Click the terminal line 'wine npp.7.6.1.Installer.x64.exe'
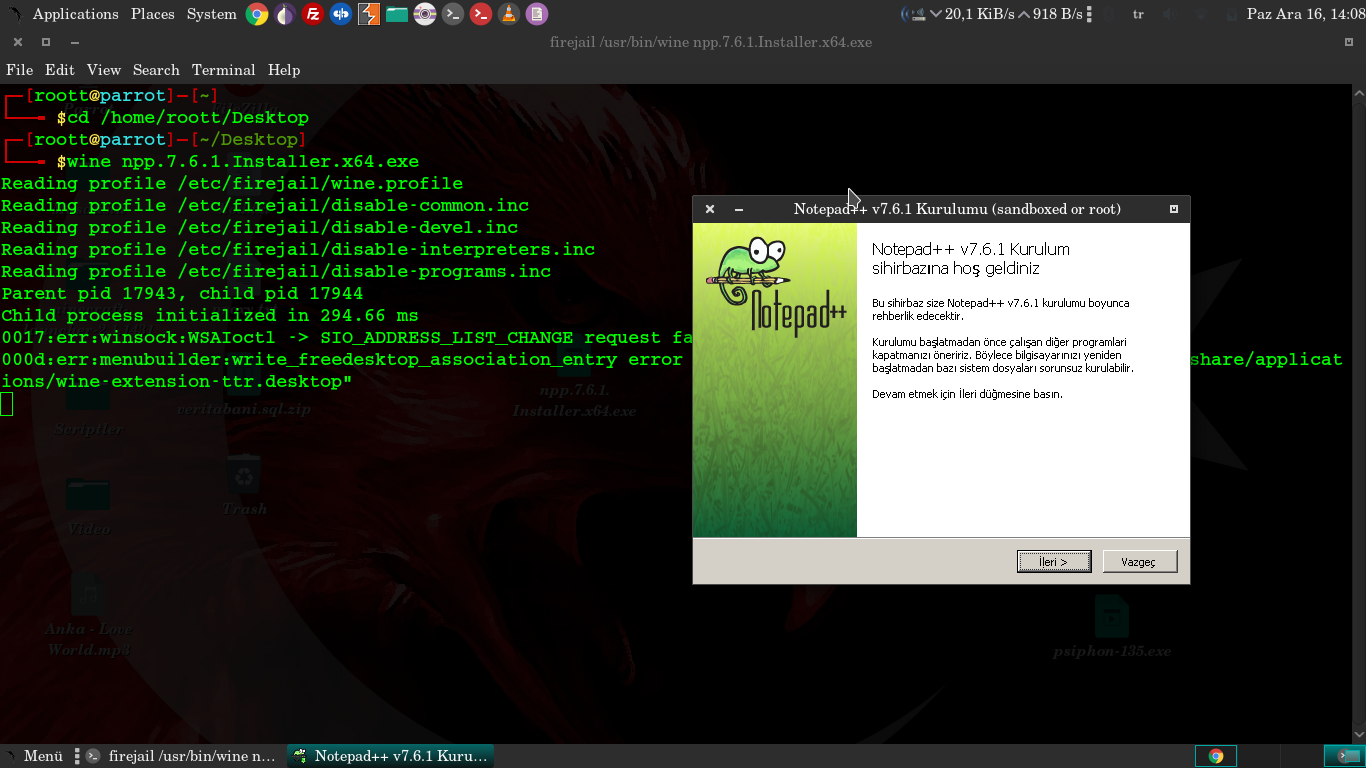Viewport: 1366px width, 768px height. click(243, 162)
